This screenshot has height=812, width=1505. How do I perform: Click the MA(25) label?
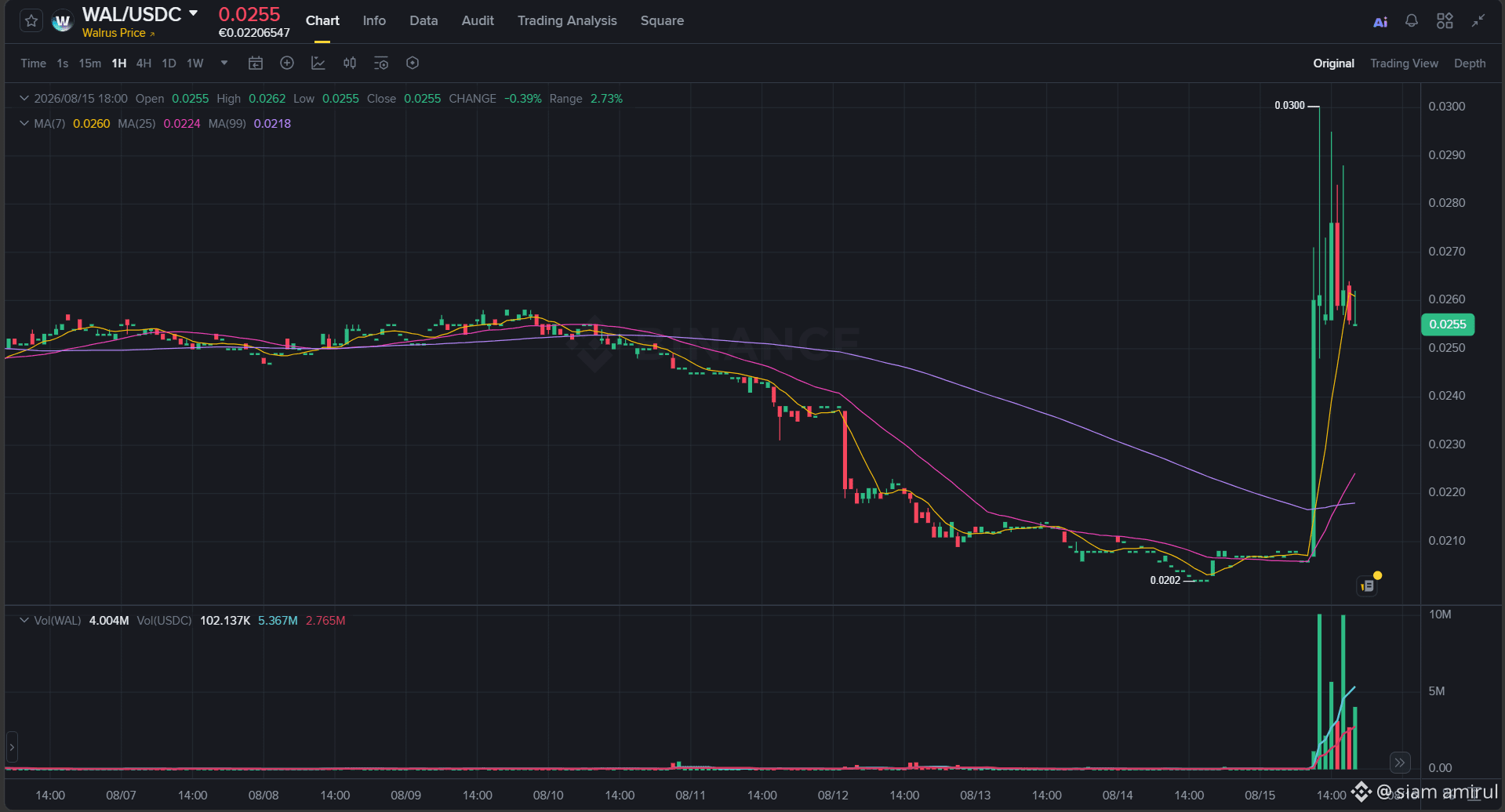136,124
